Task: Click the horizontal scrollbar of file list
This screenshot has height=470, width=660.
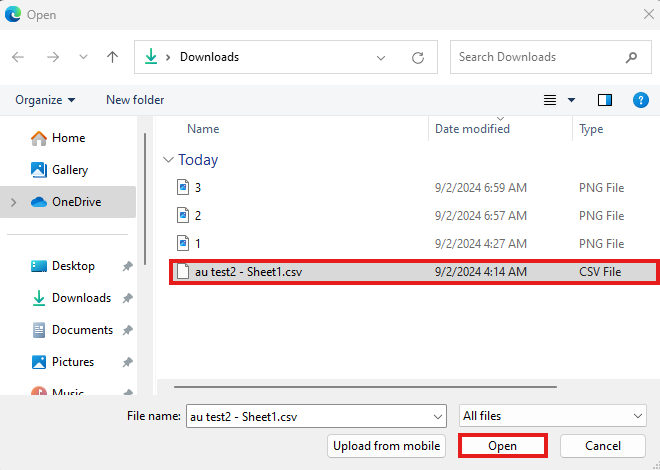Action: click(365, 387)
